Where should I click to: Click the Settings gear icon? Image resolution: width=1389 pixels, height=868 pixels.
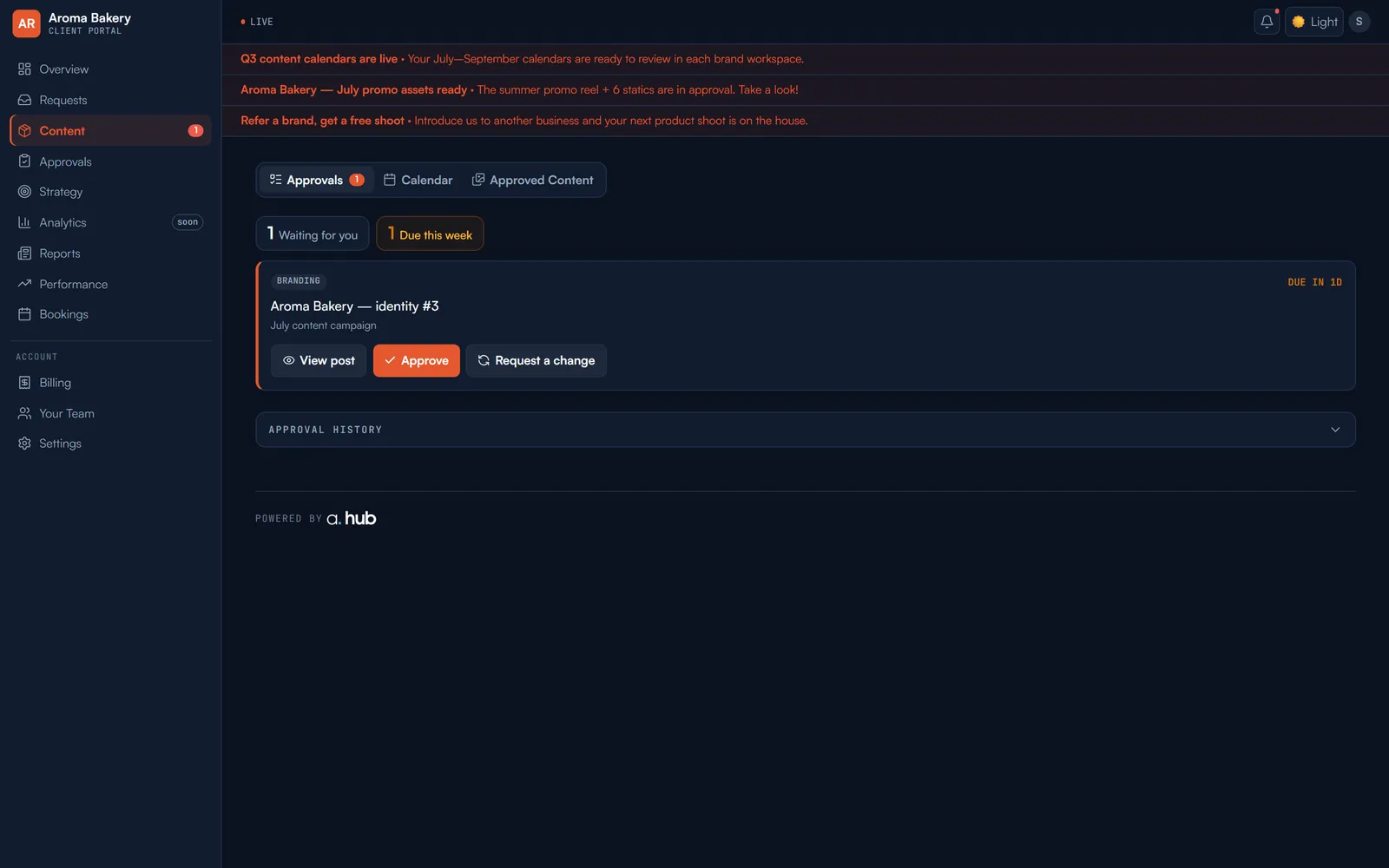pyautogui.click(x=24, y=444)
